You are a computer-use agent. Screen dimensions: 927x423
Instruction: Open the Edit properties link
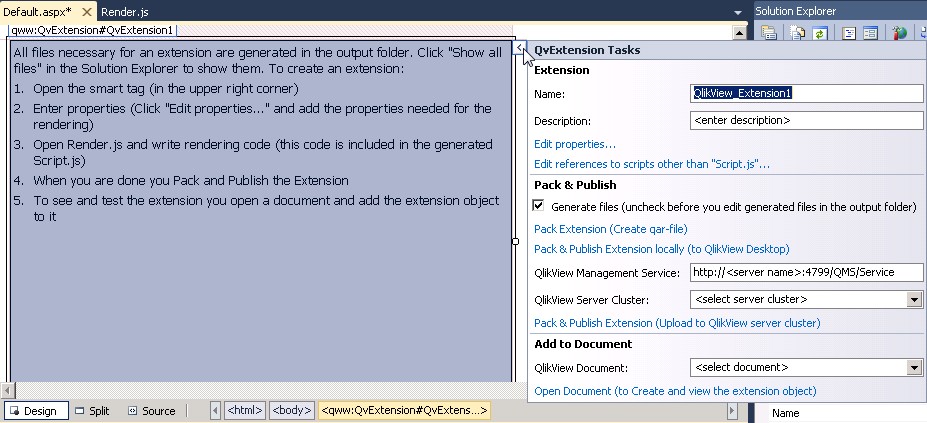coord(575,144)
